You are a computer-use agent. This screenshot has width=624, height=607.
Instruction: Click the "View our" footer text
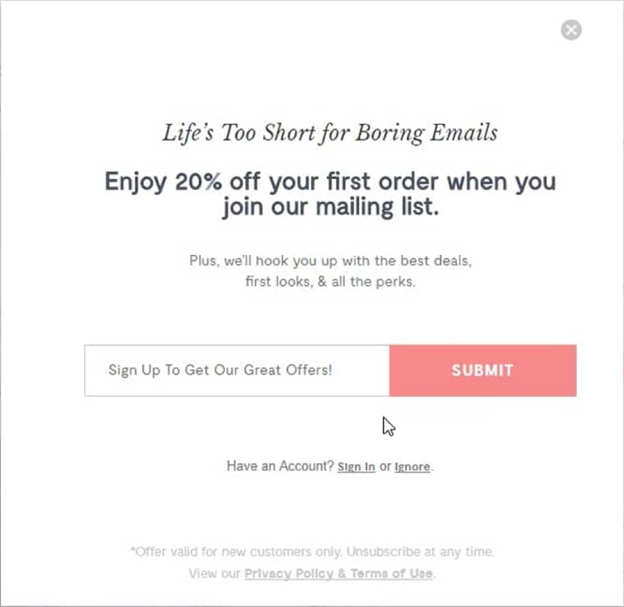[x=214, y=573]
